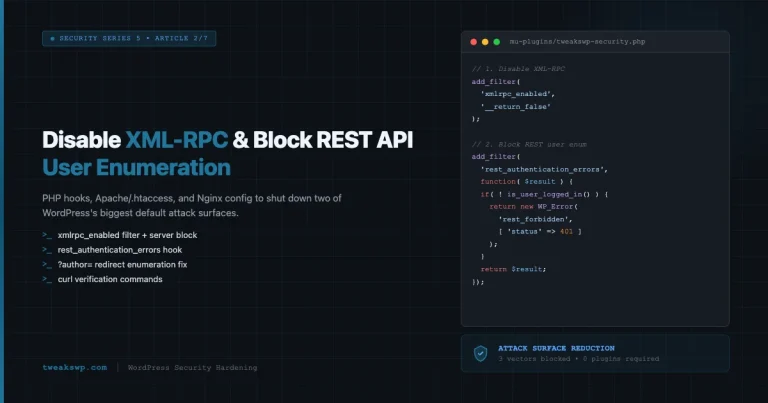
Task: Open the tweakswp.com link
Action: (74, 367)
